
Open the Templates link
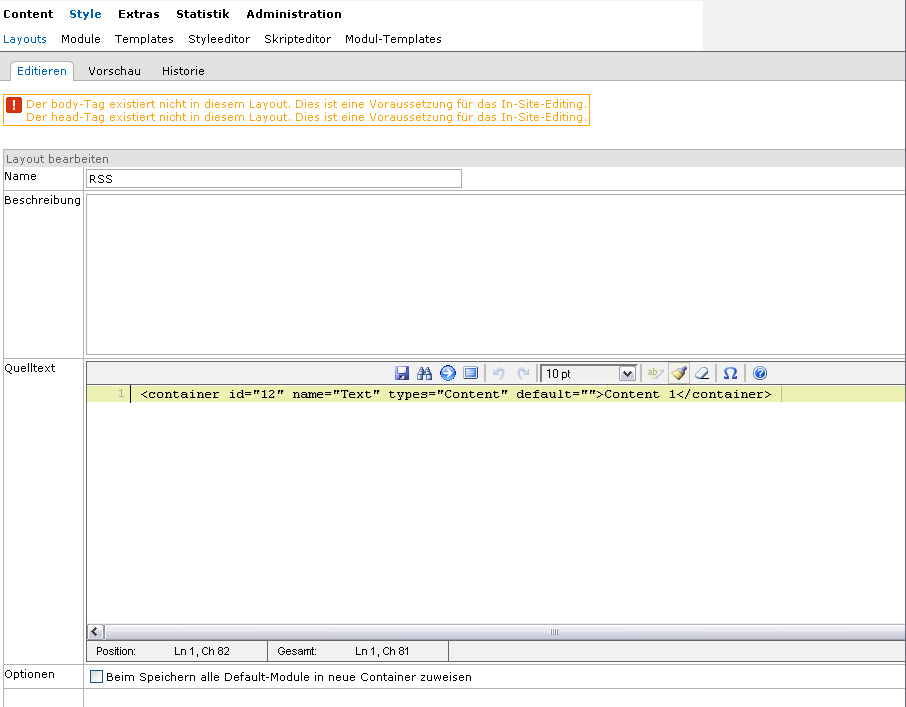[x=144, y=39]
